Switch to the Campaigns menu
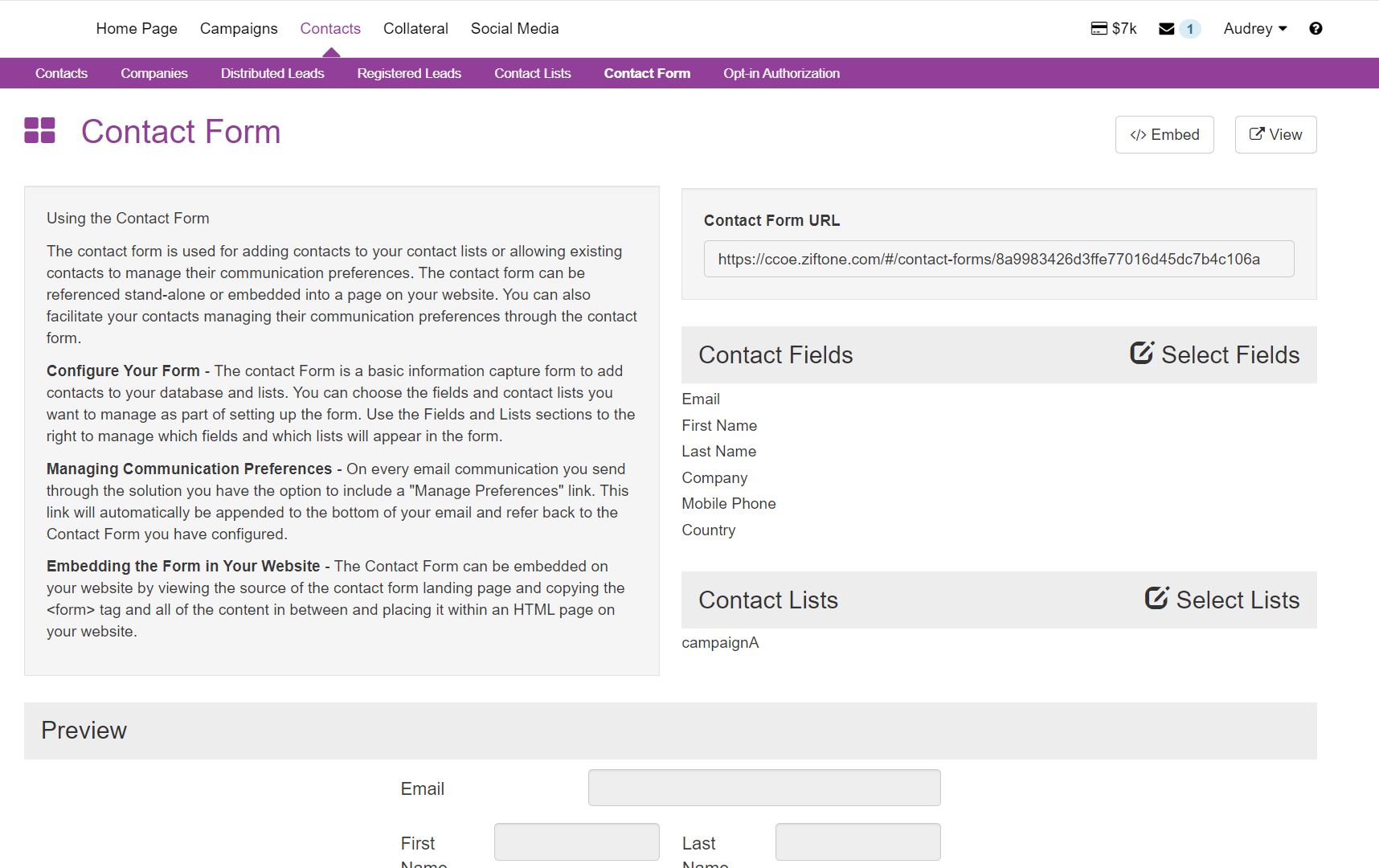Viewport: 1379px width, 868px height. [x=238, y=28]
